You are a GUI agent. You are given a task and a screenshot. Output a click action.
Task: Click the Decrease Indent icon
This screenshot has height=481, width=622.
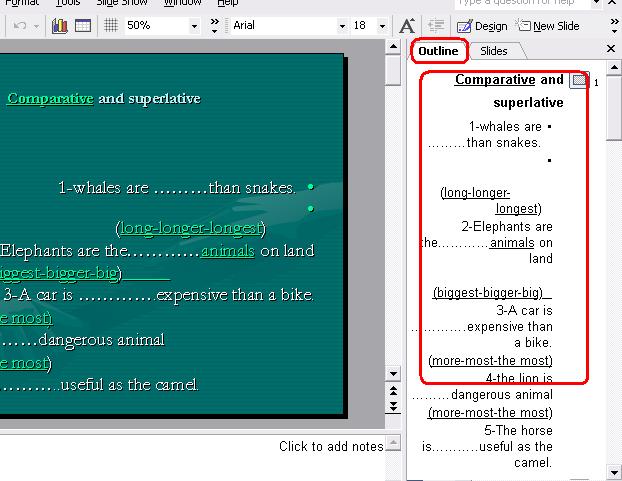(436, 26)
